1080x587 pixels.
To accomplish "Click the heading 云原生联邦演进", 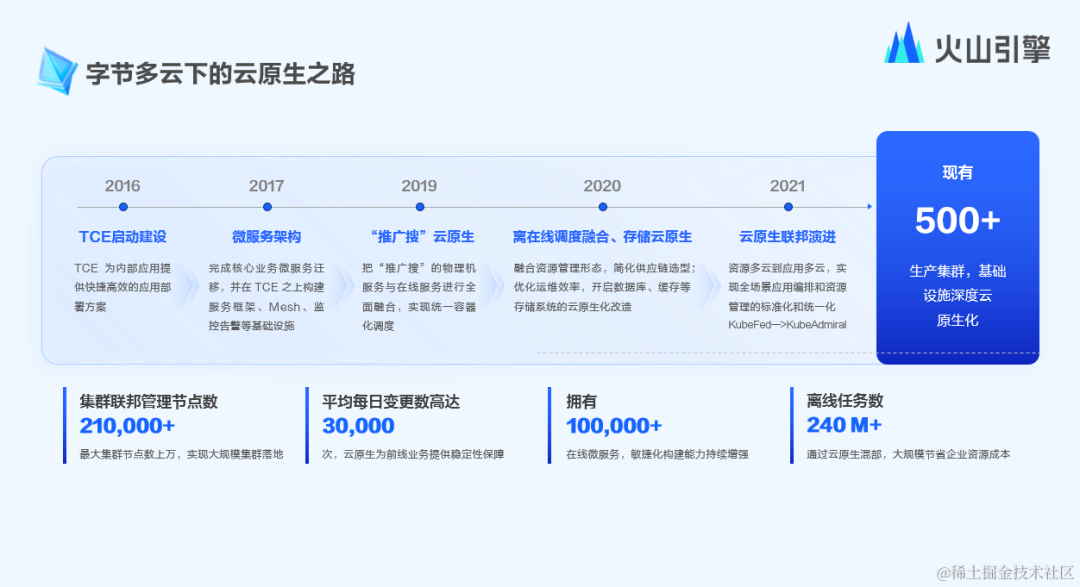I will [787, 237].
